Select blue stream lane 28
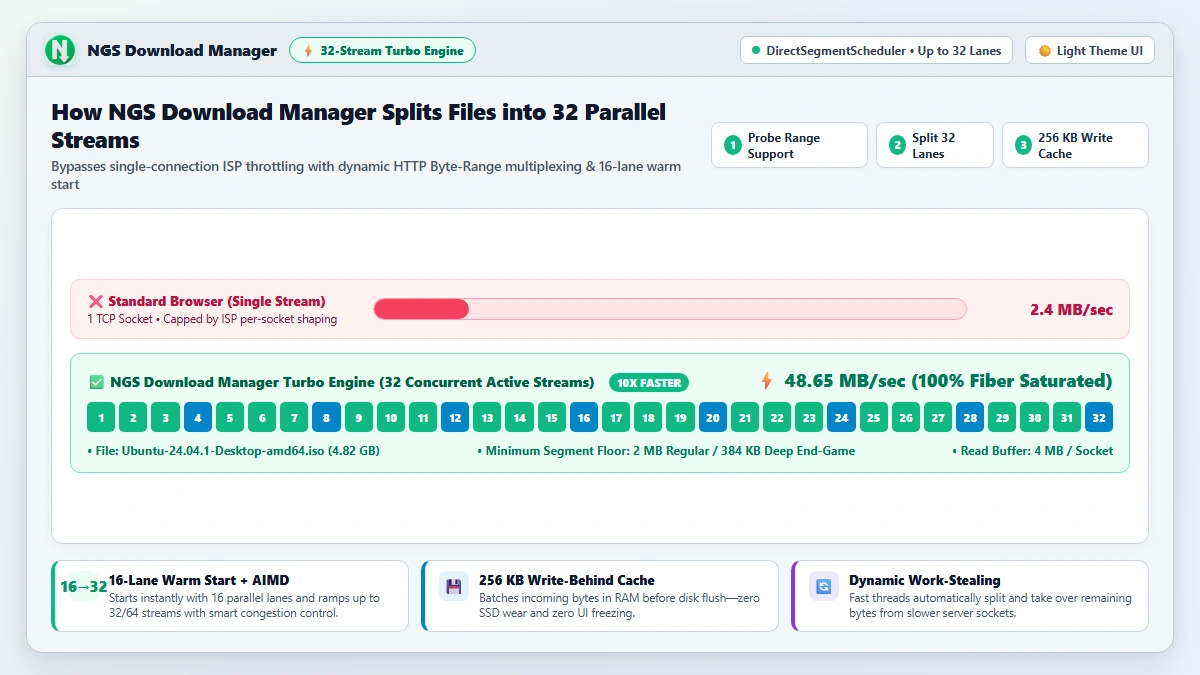Screen dimensions: 1200x675 pyautogui.click(x=970, y=417)
